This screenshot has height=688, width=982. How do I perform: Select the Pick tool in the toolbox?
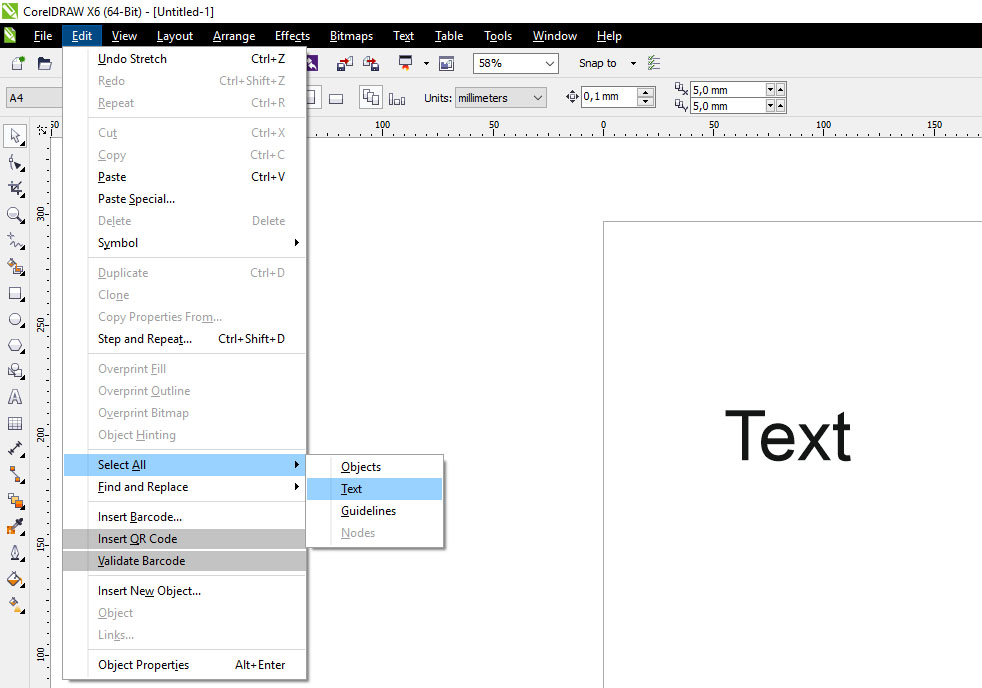point(15,135)
